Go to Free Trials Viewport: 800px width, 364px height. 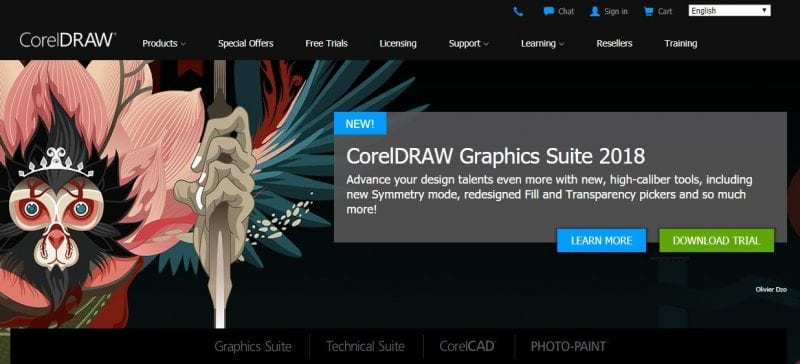327,43
